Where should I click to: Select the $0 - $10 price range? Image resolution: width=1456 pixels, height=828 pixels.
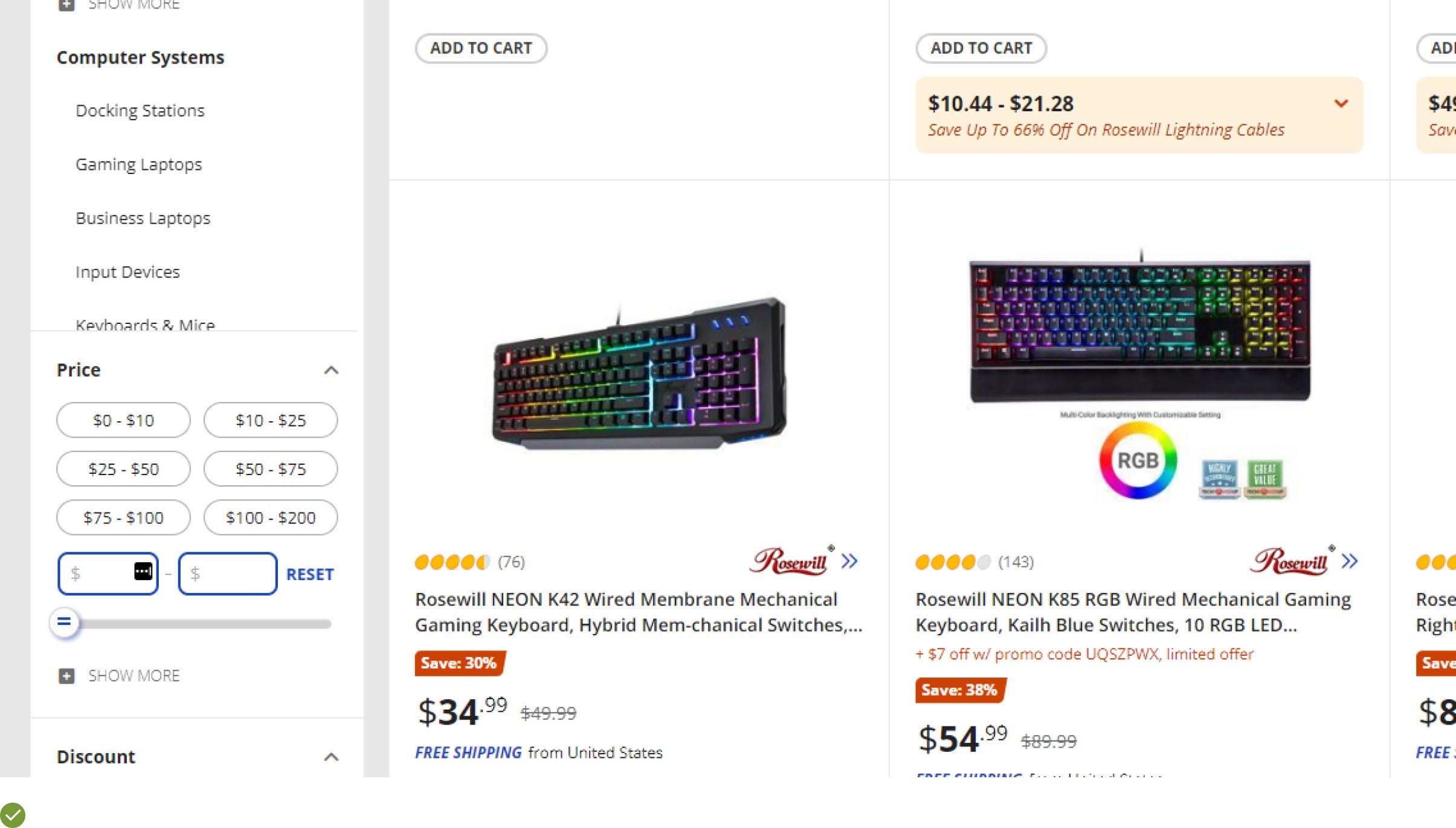pos(123,420)
